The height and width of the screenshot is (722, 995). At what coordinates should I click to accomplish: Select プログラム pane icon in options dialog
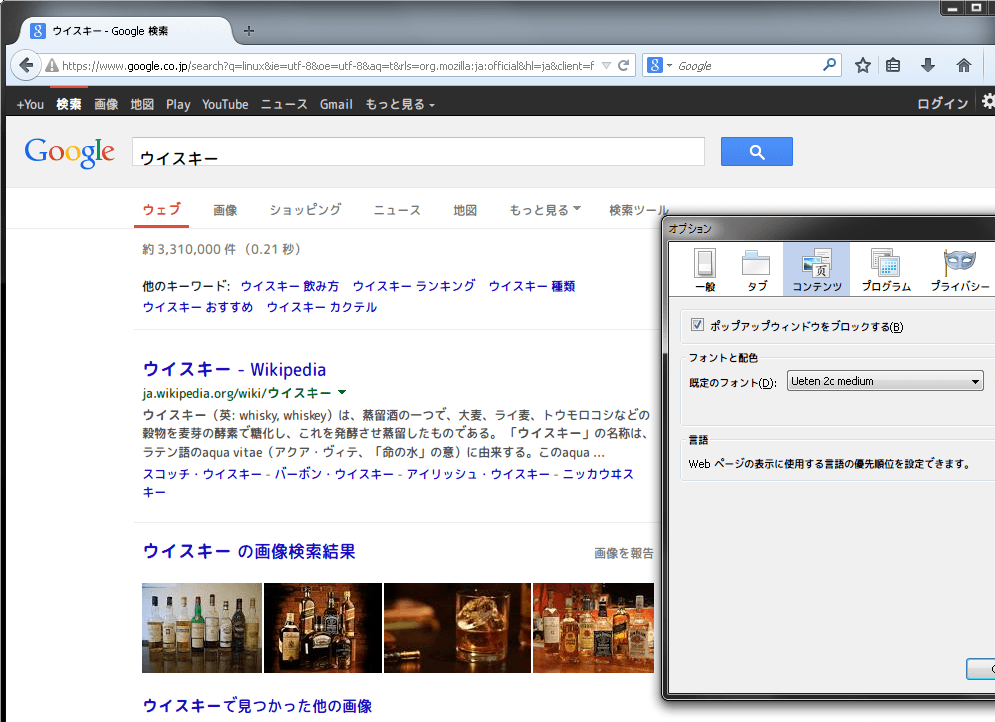coord(886,270)
